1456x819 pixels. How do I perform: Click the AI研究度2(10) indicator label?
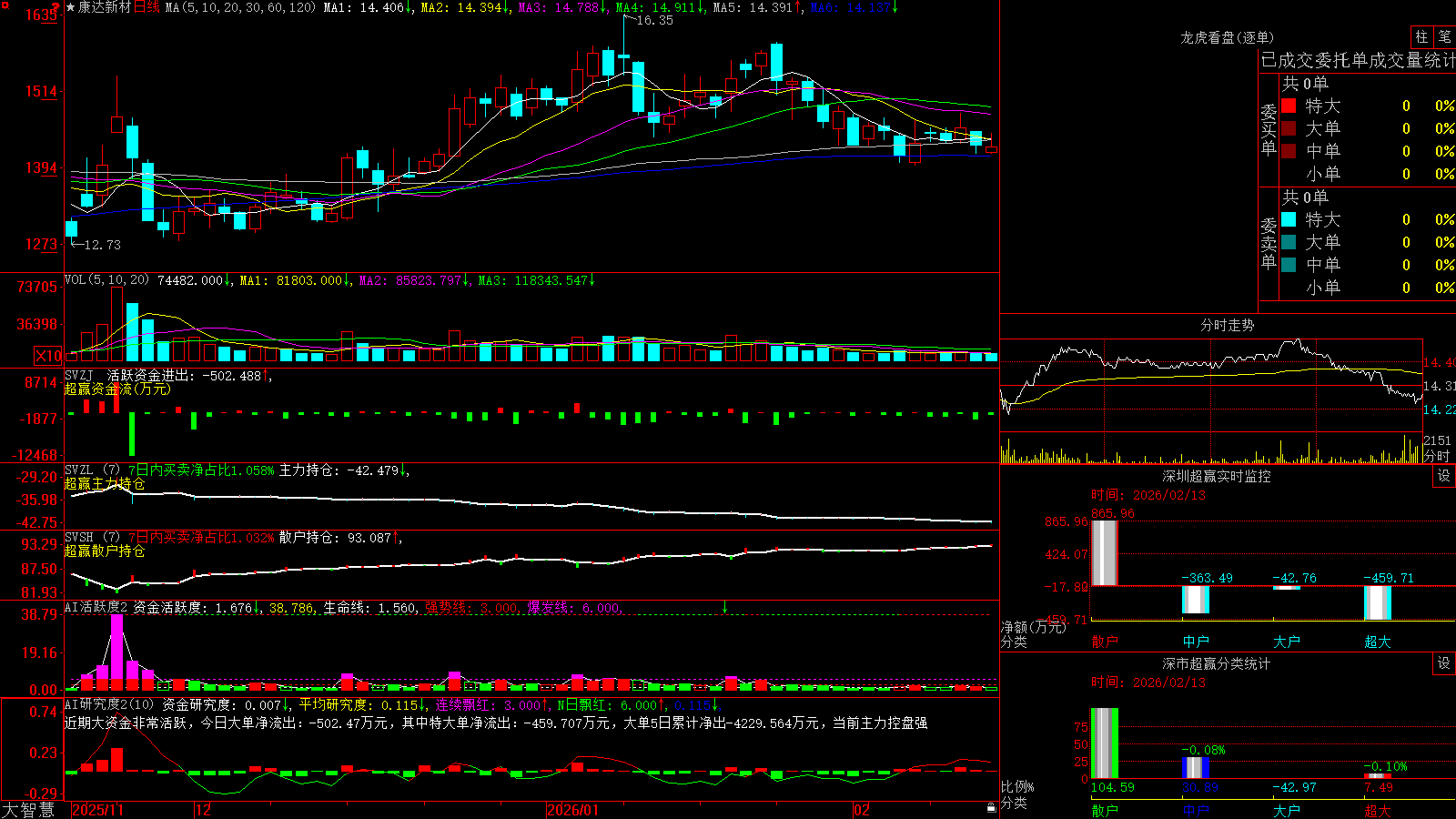[x=109, y=704]
